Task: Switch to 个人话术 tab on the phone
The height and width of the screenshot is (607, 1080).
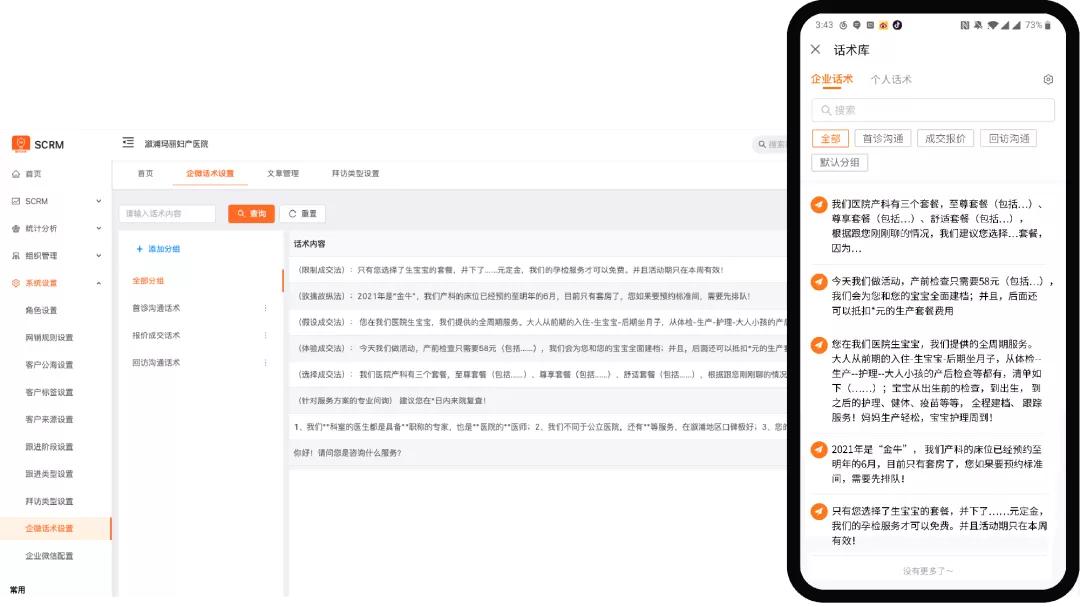Action: (891, 79)
